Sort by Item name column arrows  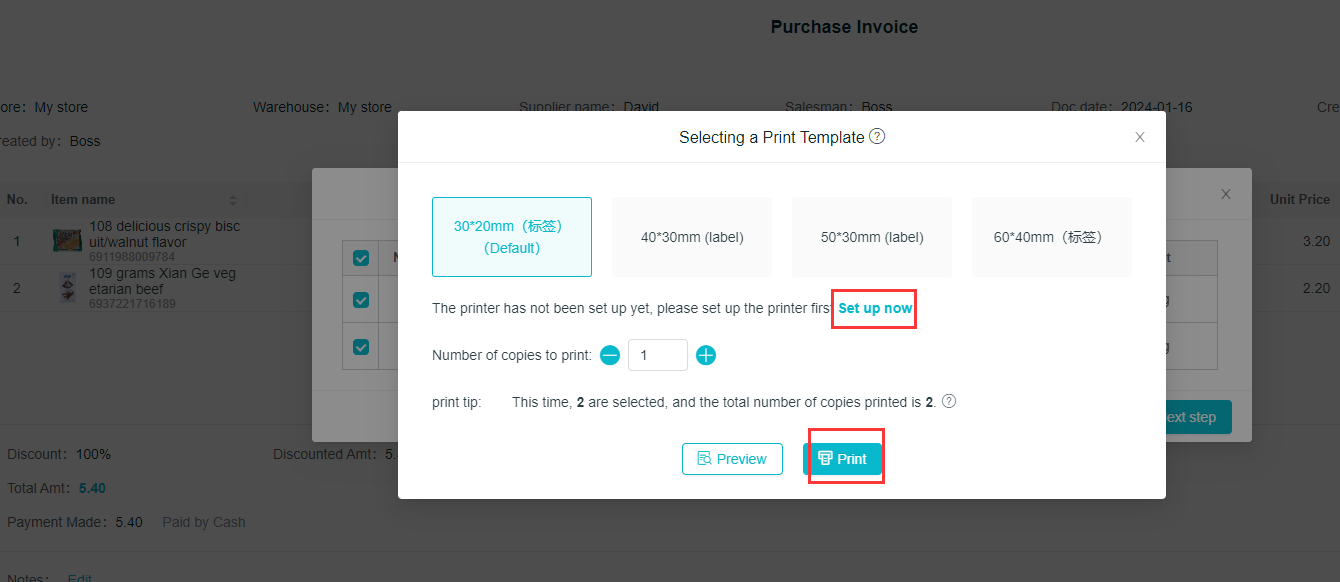click(233, 200)
